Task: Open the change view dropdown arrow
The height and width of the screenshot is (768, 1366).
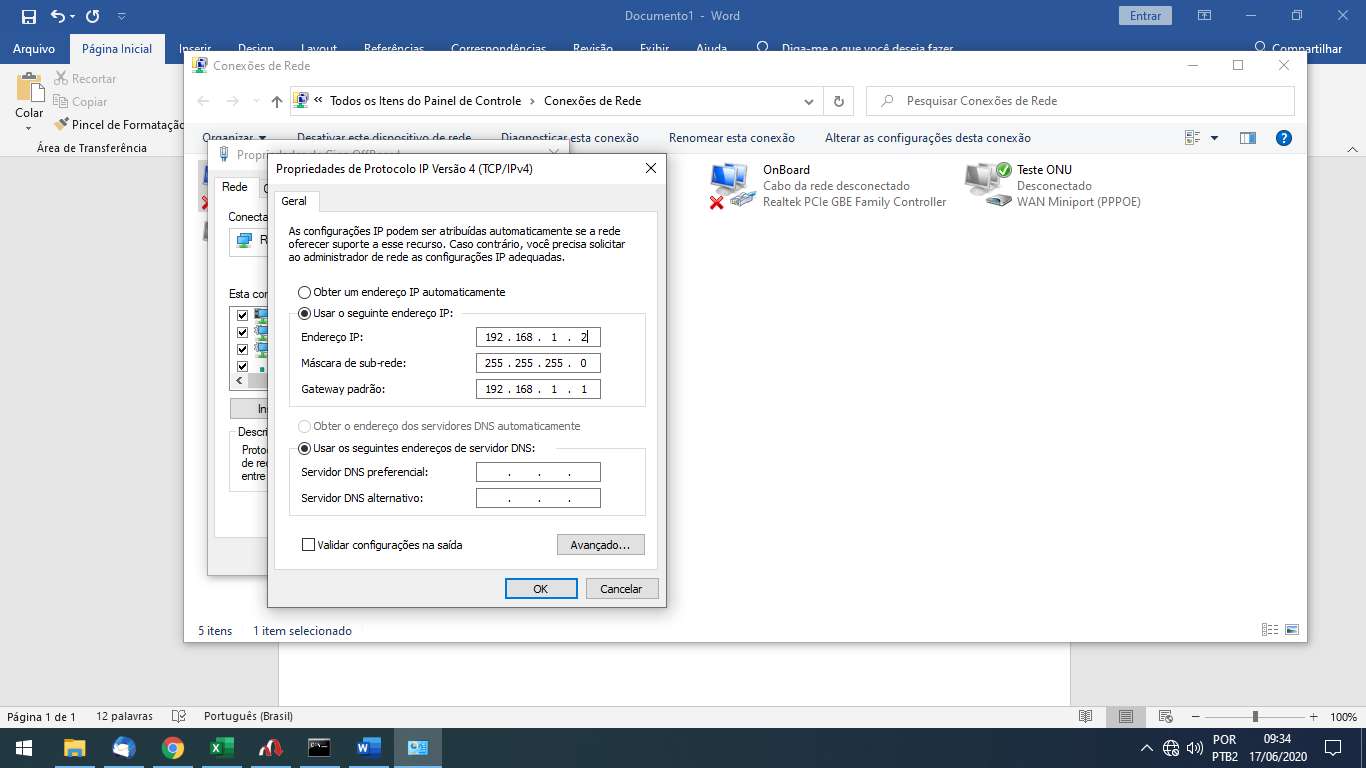Action: (x=1213, y=137)
